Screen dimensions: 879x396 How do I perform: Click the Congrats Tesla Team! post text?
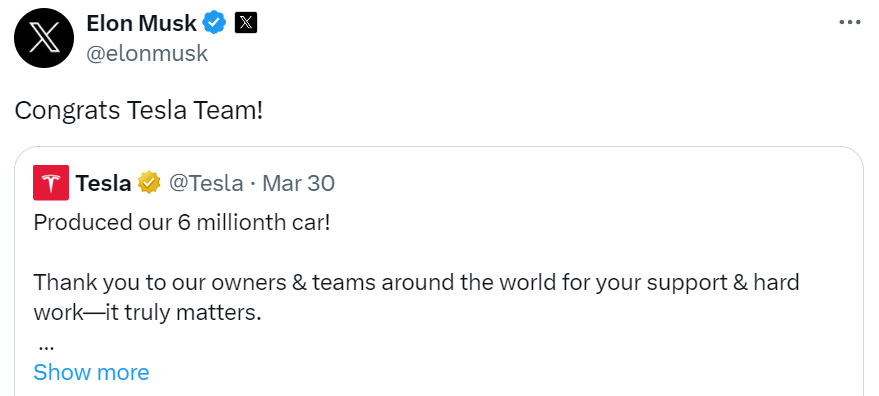pyautogui.click(x=138, y=111)
